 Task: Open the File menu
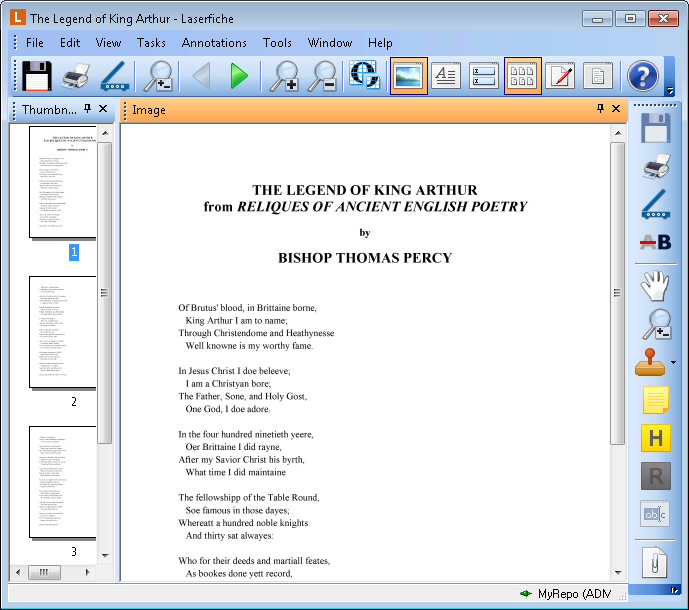click(34, 43)
